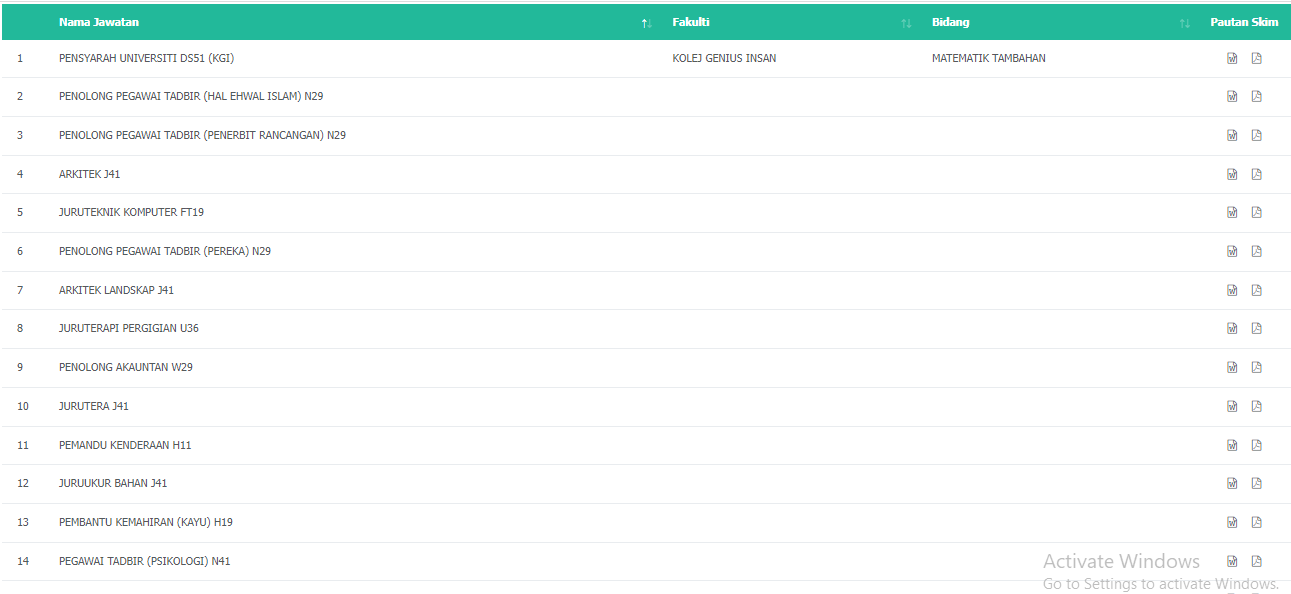The image size is (1291, 594).
Task: Open Word scheme for ARKITEK LANDSKAP J41
Action: [x=1232, y=290]
